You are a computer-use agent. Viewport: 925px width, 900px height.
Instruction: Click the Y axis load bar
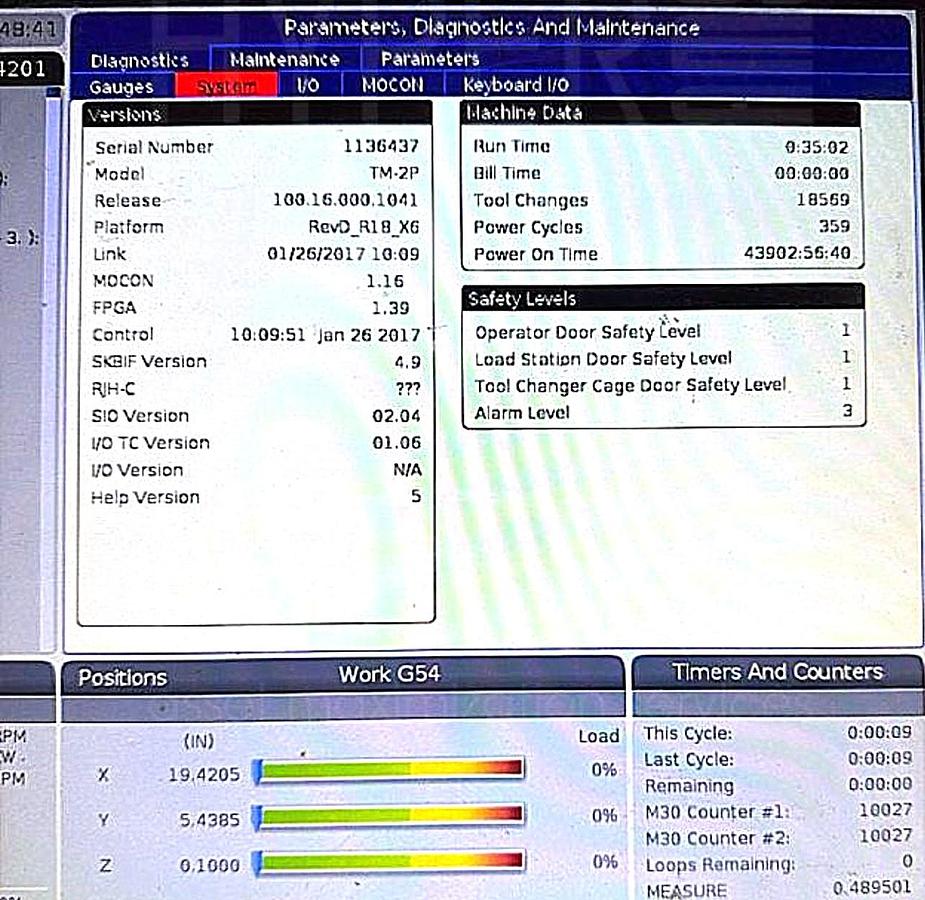[x=389, y=815]
